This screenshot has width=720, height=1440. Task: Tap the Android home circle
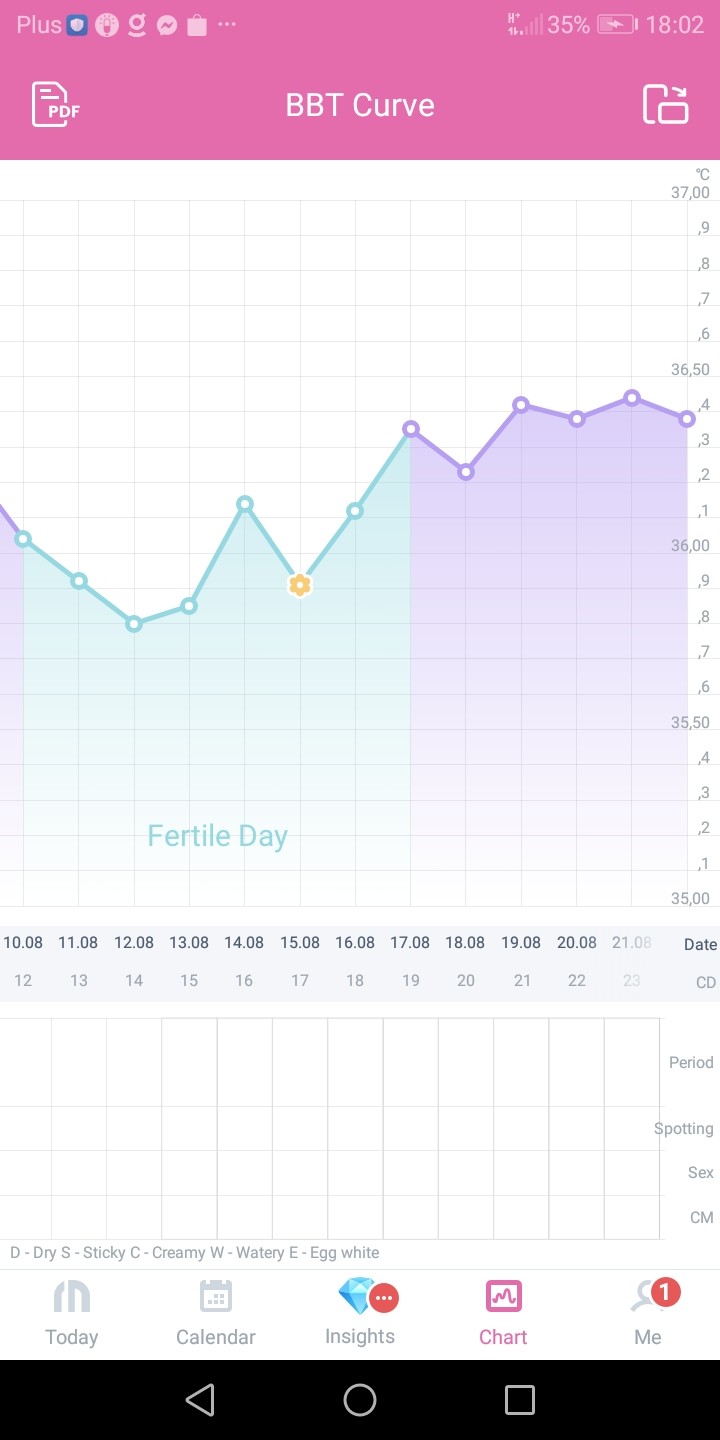coord(360,1400)
